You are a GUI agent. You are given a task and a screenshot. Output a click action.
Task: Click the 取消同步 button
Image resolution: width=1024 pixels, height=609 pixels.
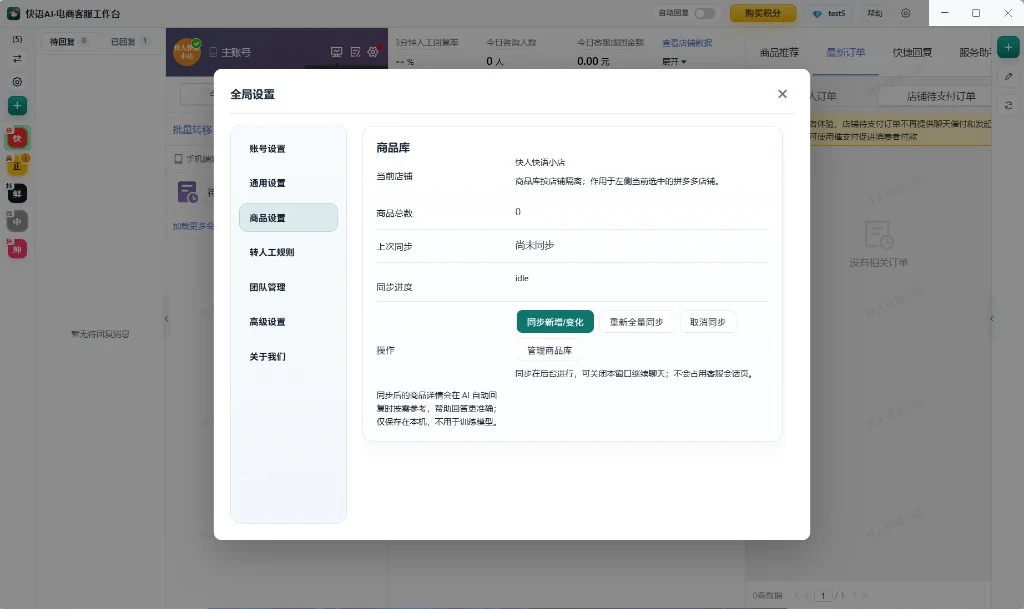pyautogui.click(x=708, y=322)
